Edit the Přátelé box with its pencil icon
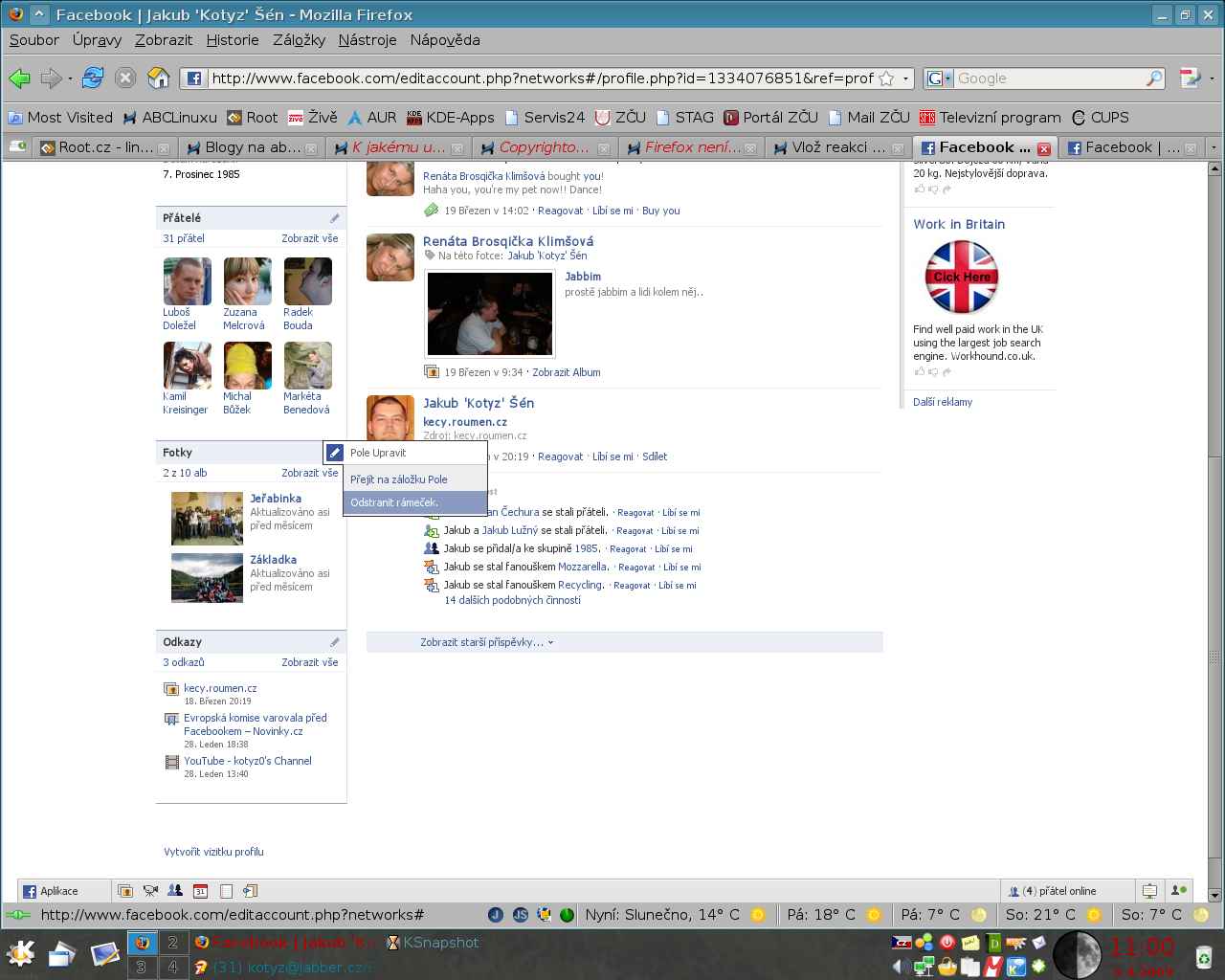The image size is (1225, 980). click(x=335, y=218)
